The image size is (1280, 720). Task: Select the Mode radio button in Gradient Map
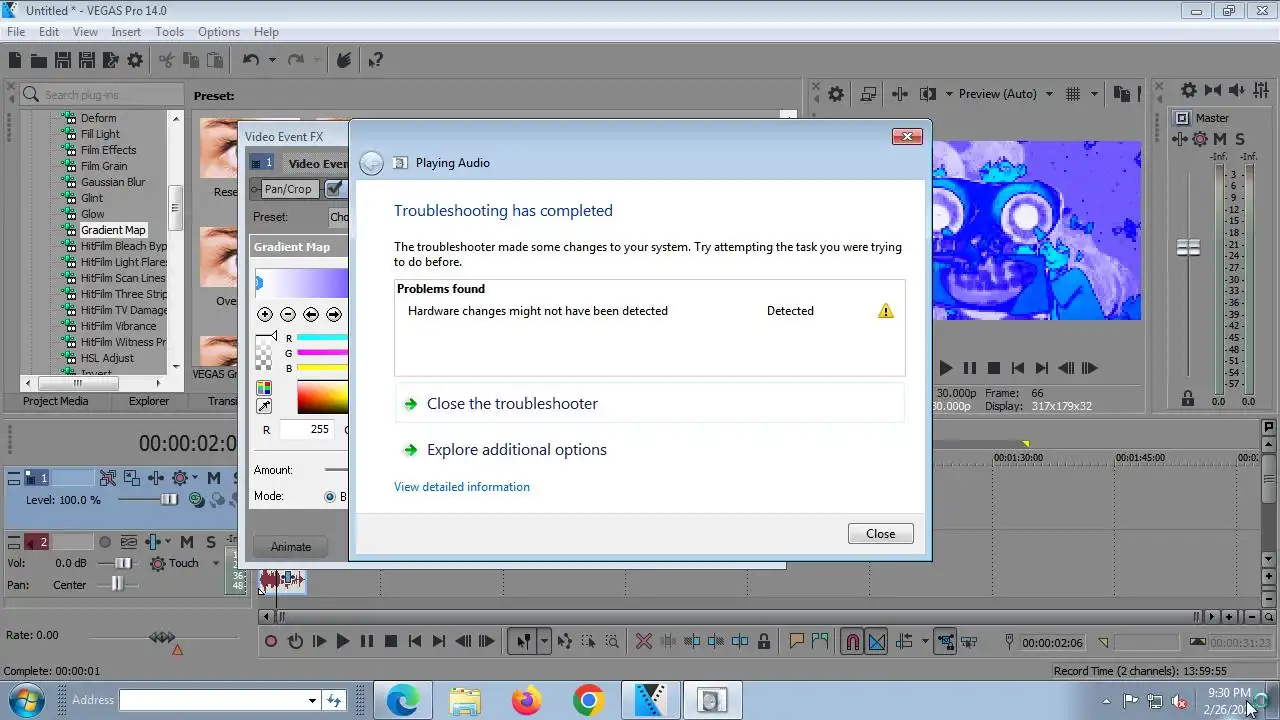(x=330, y=497)
